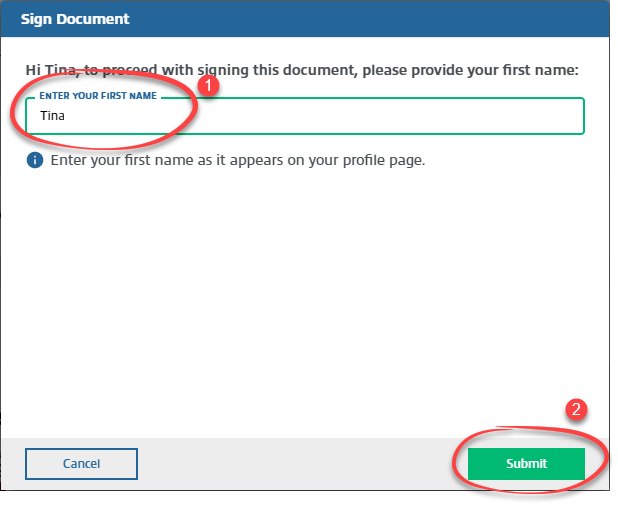Click the Cancel button
This screenshot has height=507, width=618.
pyautogui.click(x=81, y=464)
